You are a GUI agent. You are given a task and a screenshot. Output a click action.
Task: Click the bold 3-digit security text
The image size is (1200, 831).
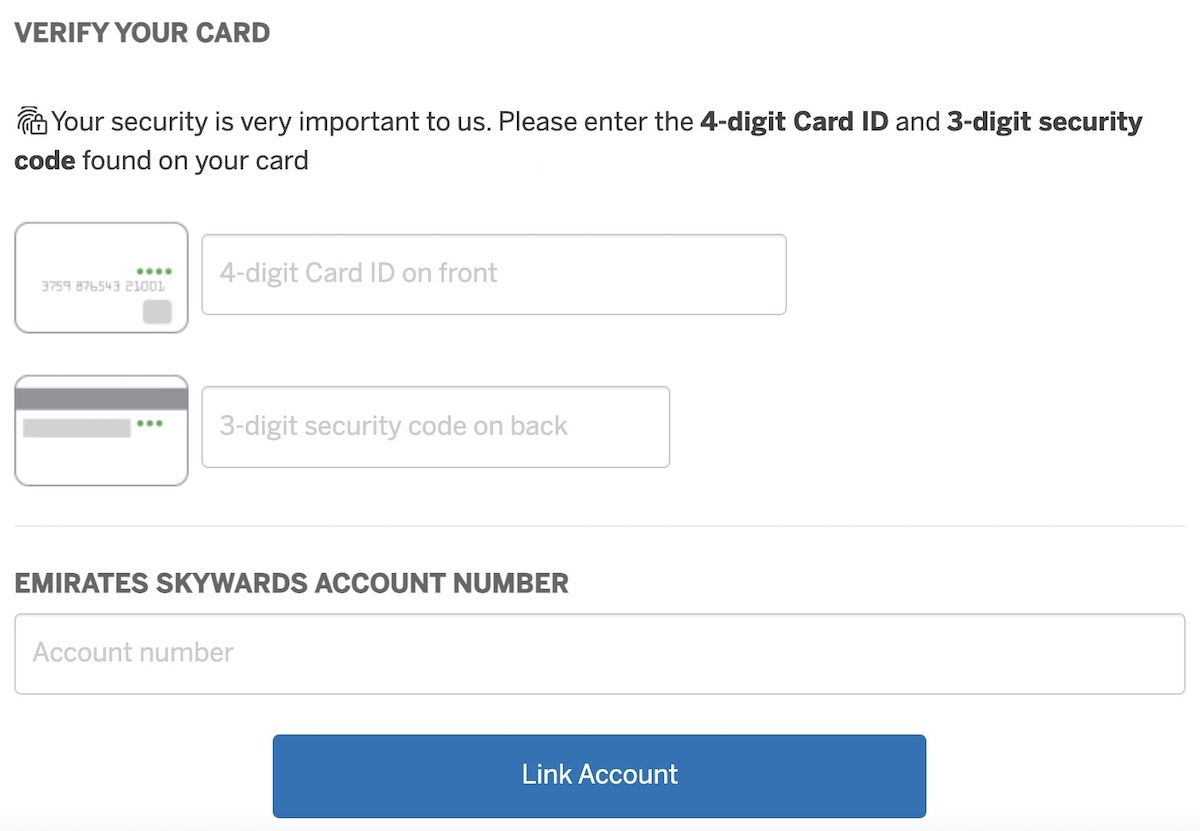[1045, 122]
